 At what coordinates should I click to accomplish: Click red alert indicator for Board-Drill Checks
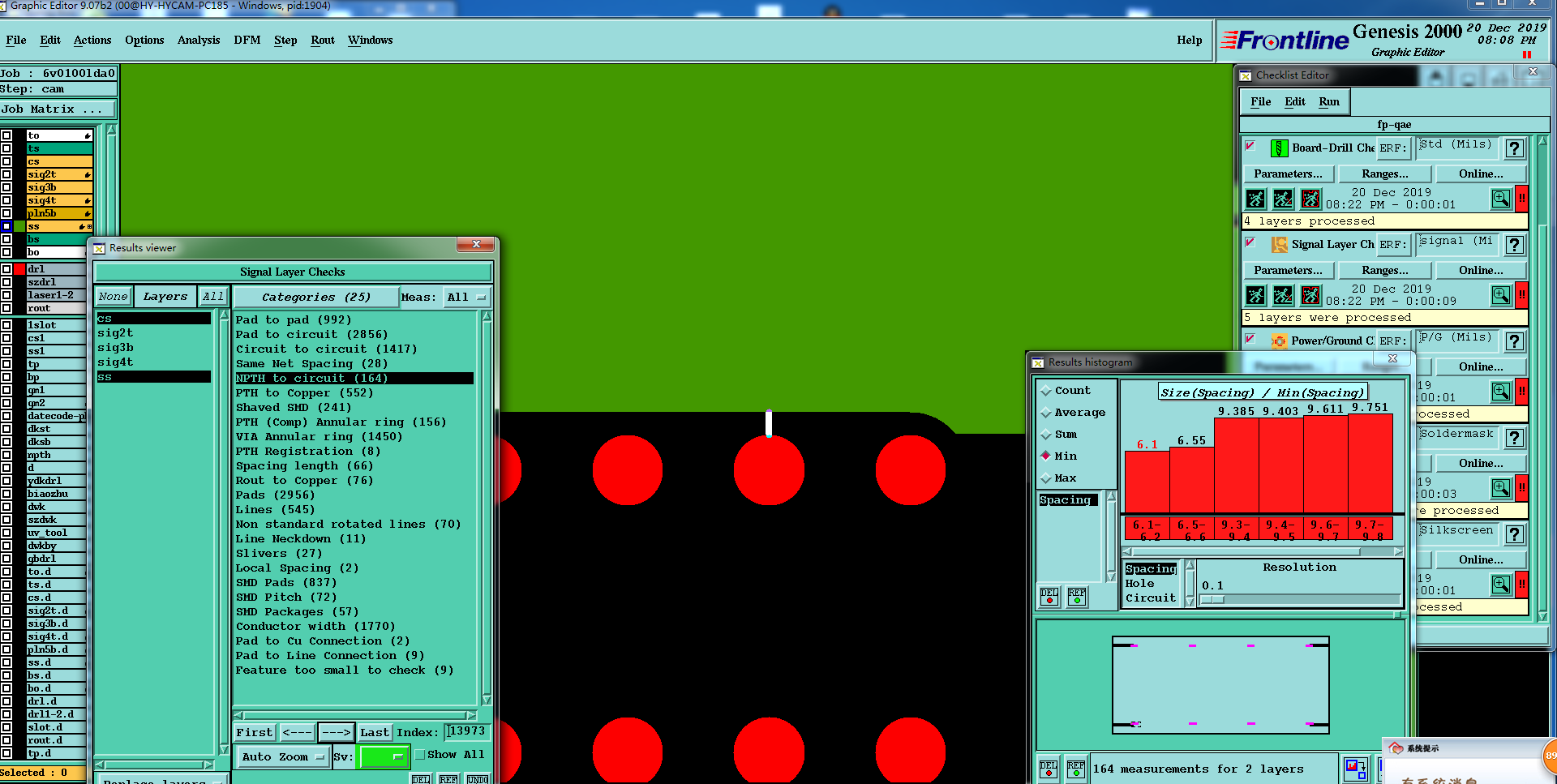point(1522,199)
